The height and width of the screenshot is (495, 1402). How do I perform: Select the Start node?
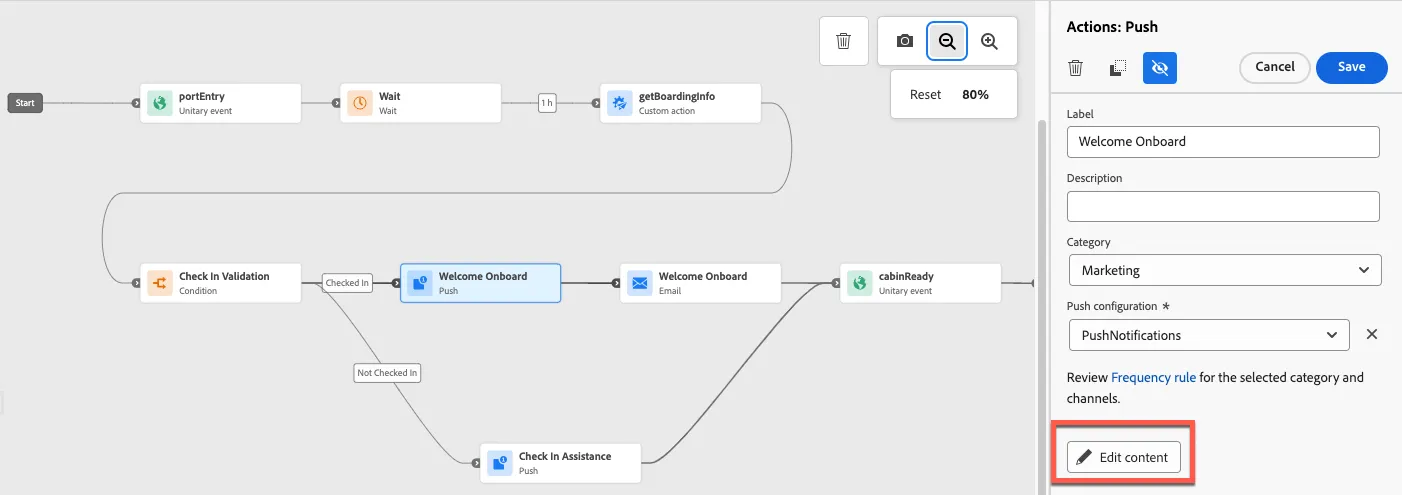coord(25,103)
